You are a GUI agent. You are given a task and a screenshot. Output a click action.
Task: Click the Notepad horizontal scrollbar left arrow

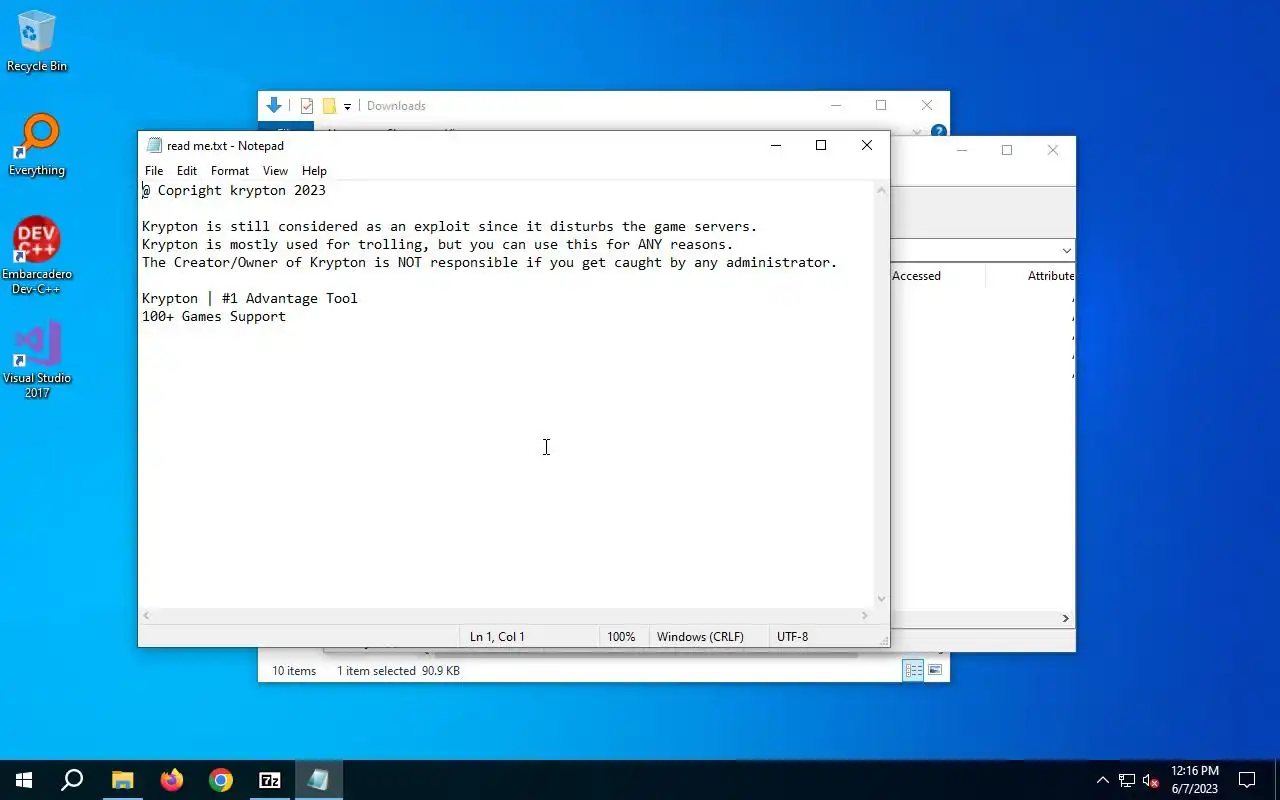coord(147,616)
